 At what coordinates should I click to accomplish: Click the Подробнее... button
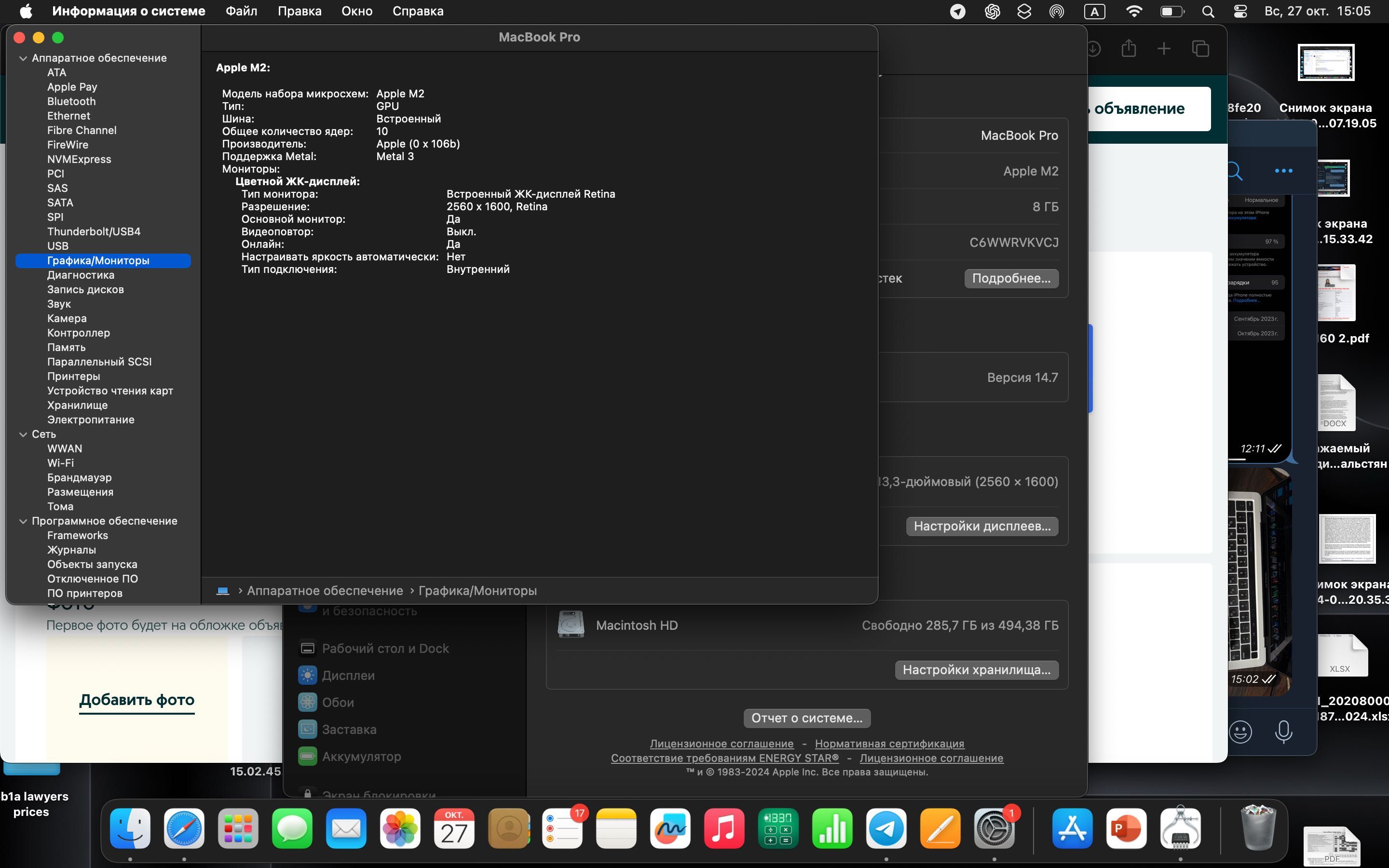tap(1011, 278)
